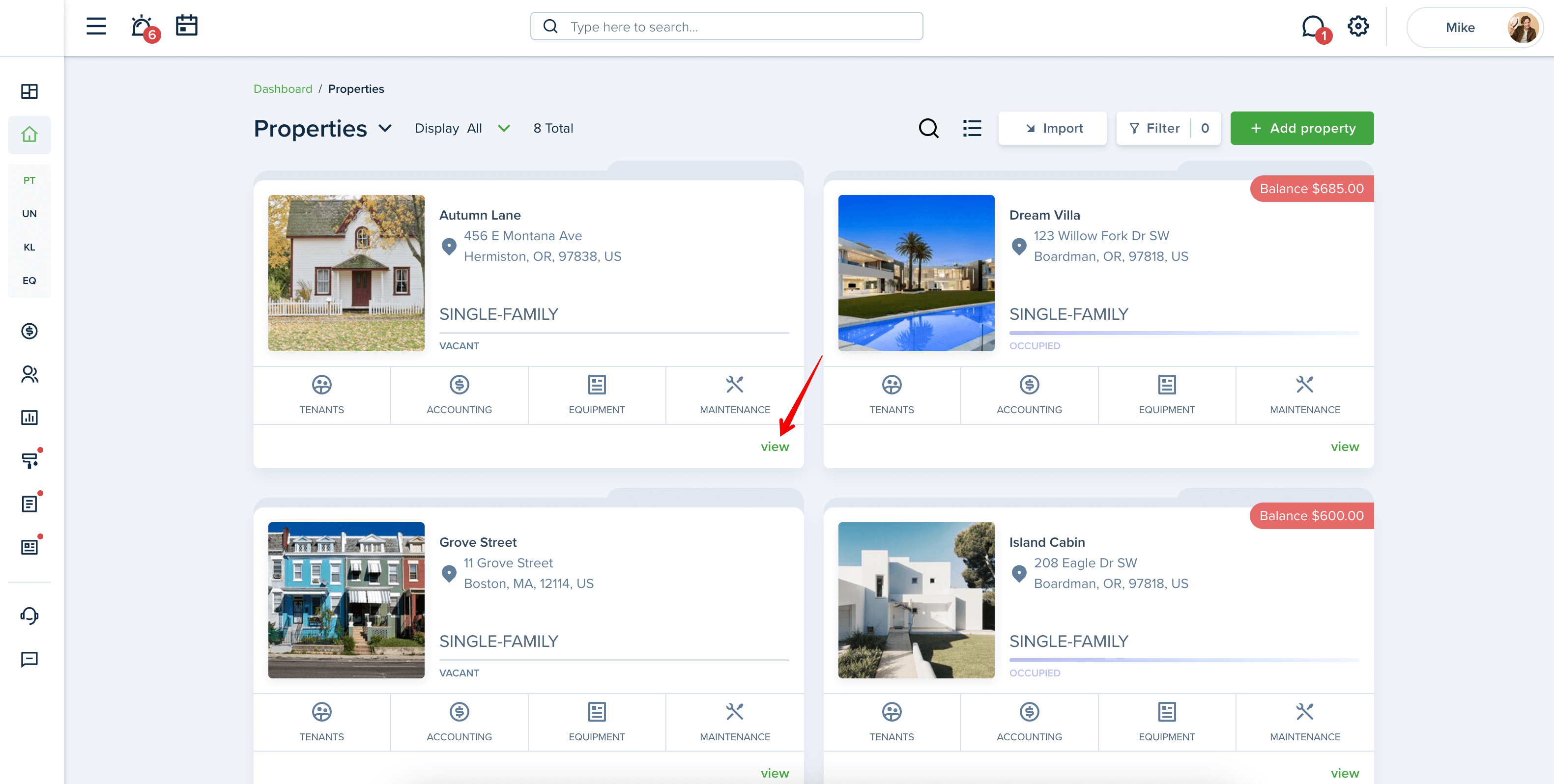This screenshot has height=784, width=1554.
Task: Open Accounting for Autumn Lane
Action: 459,395
